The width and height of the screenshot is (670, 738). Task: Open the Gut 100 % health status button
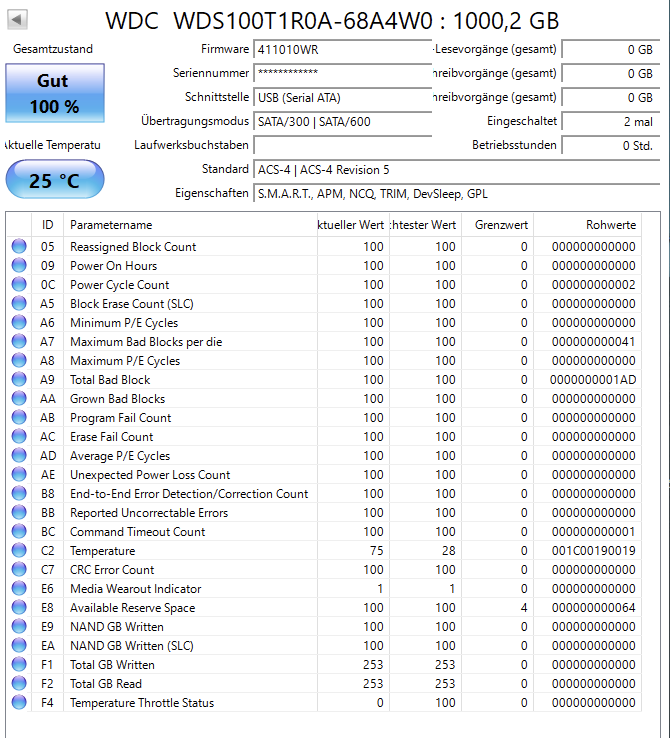(55, 93)
